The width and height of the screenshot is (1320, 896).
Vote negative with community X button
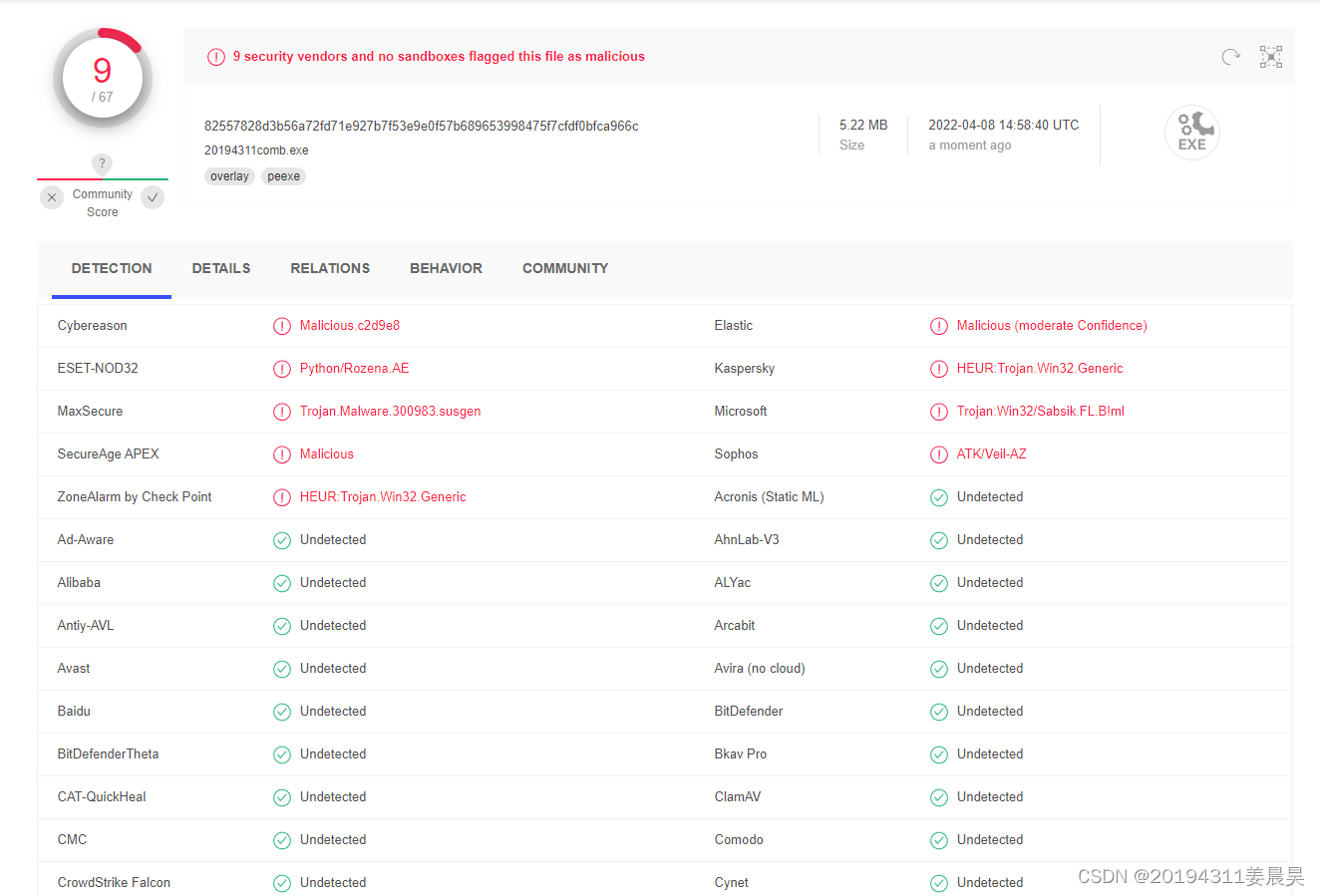[x=52, y=197]
